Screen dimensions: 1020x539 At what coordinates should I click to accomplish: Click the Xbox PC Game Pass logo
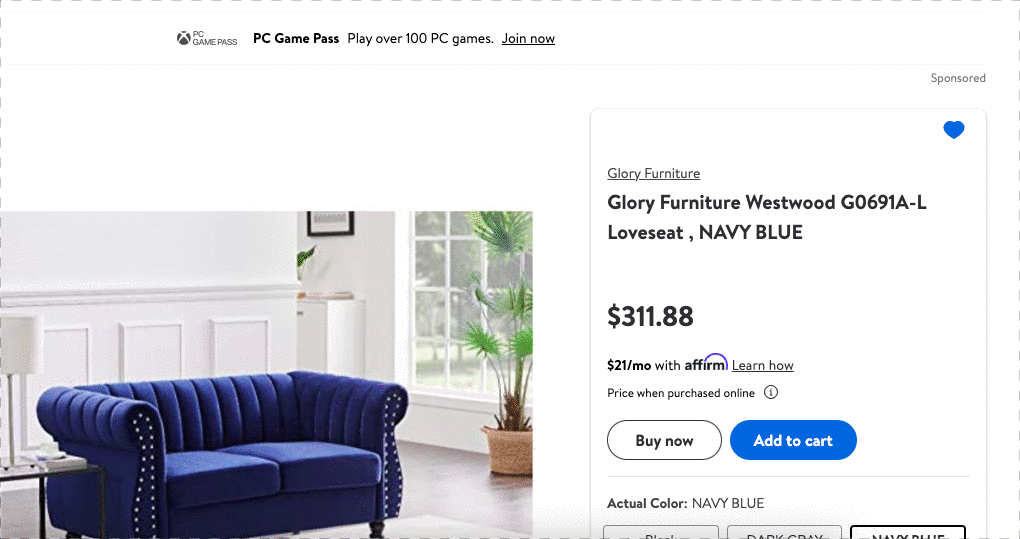coord(207,38)
